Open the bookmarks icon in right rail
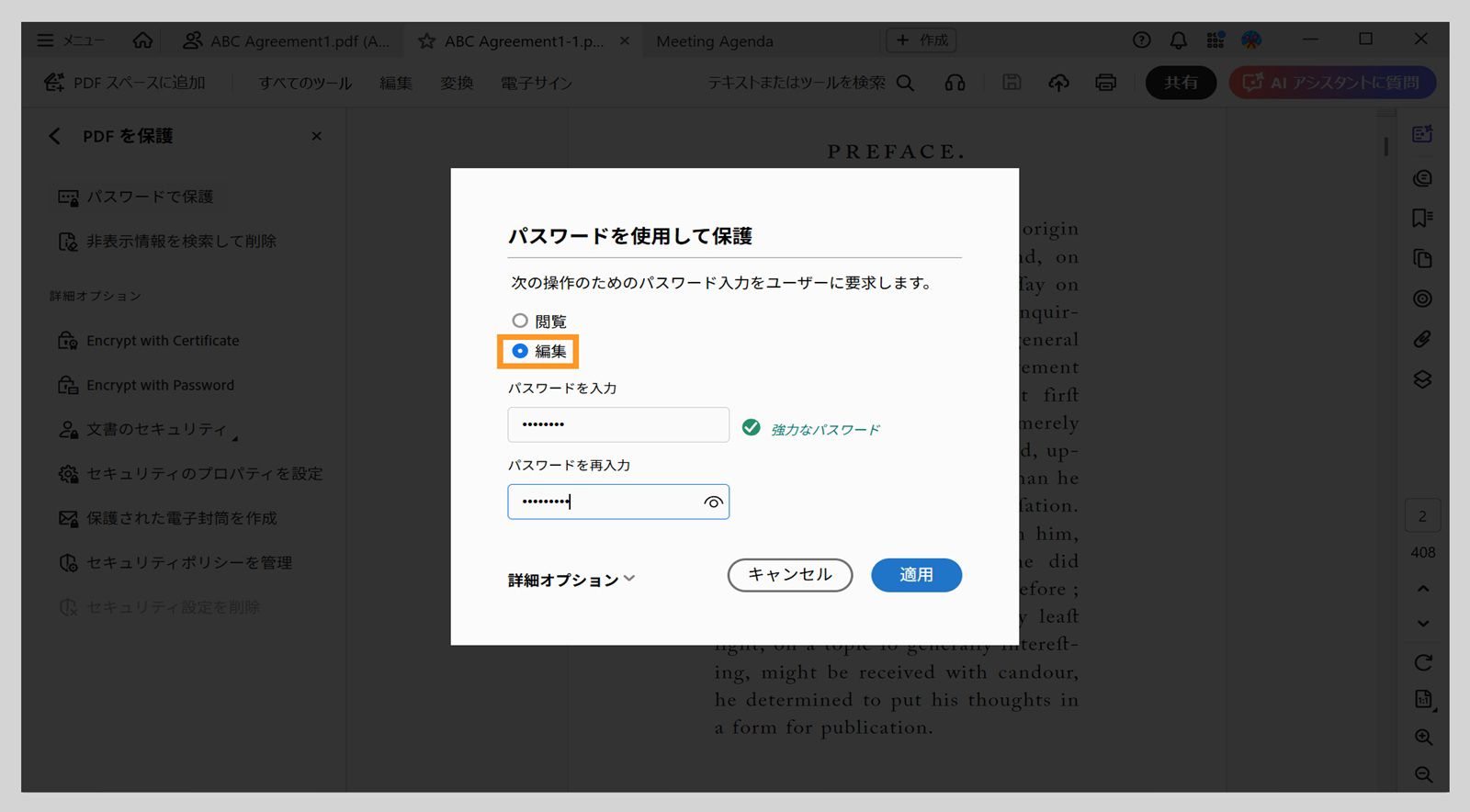1470x812 pixels. coord(1422,218)
